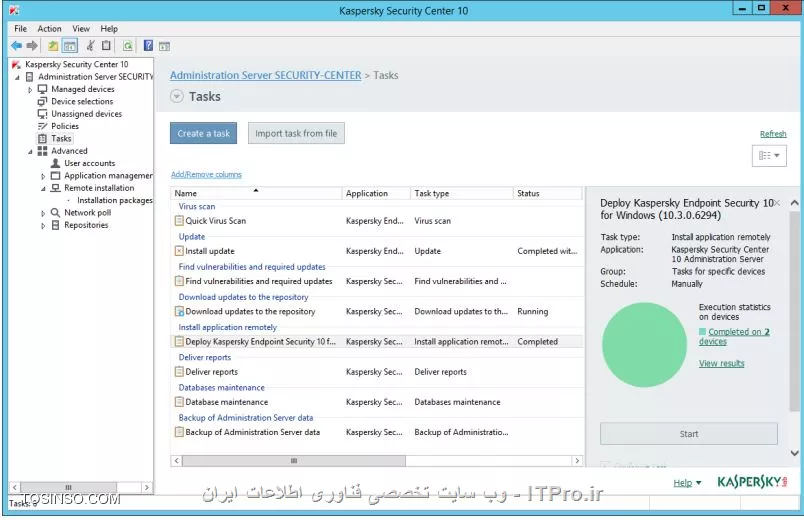Screen dimensions: 804x520
Task: Expand Application management node arrow
Action: (x=43, y=176)
